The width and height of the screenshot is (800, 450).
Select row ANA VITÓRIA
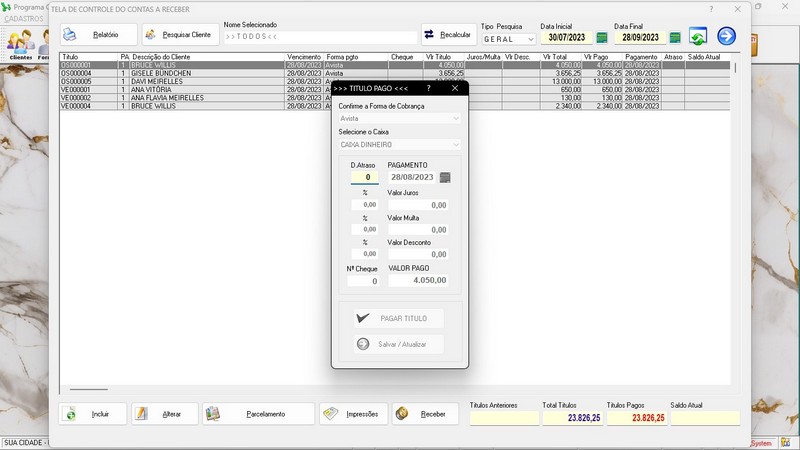[x=395, y=90]
